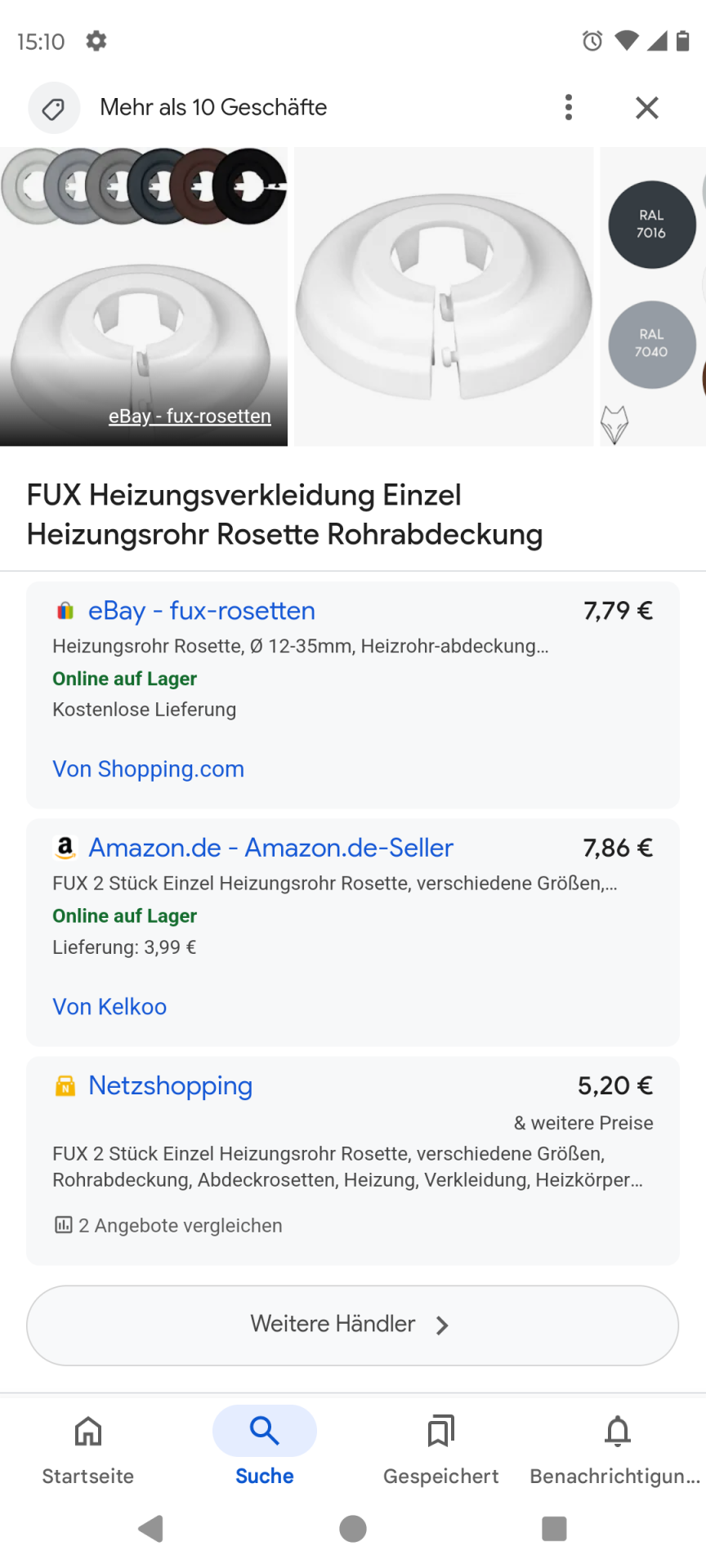The height and width of the screenshot is (1568, 706).
Task: Tap the price tag icon in header
Action: (x=54, y=108)
